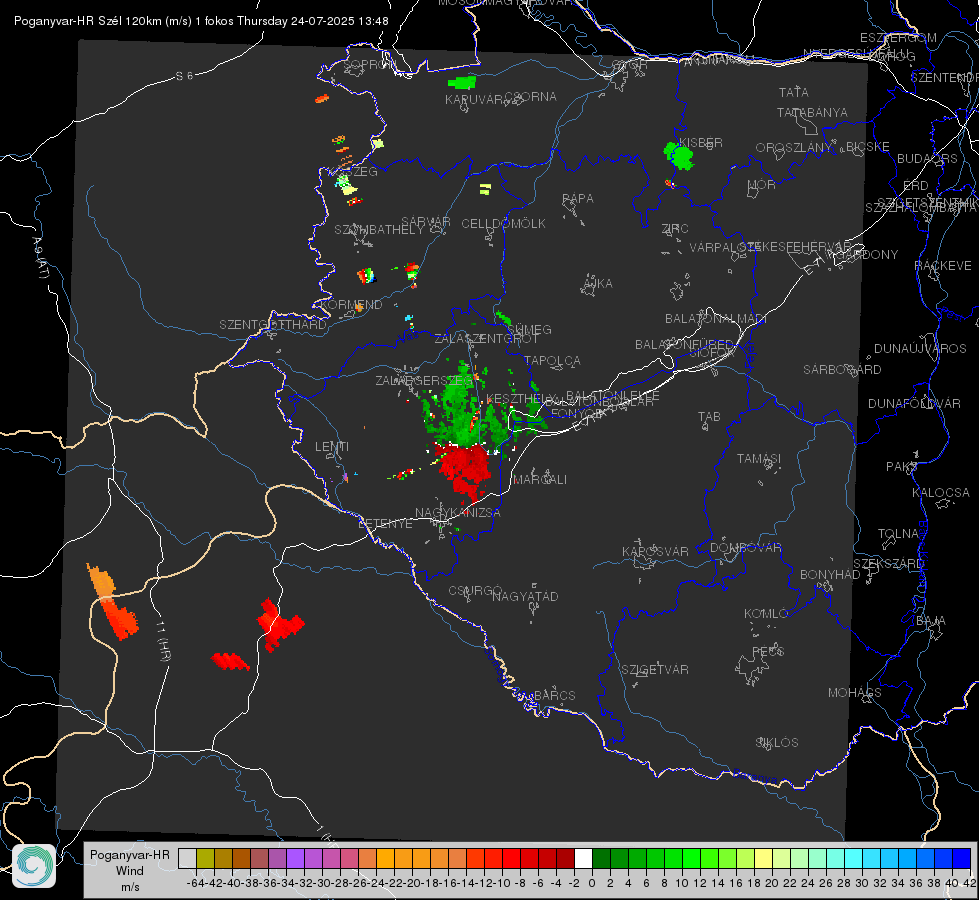The height and width of the screenshot is (900, 979).
Task: Click the dark green swatch right of the white one
Action: click(x=601, y=859)
